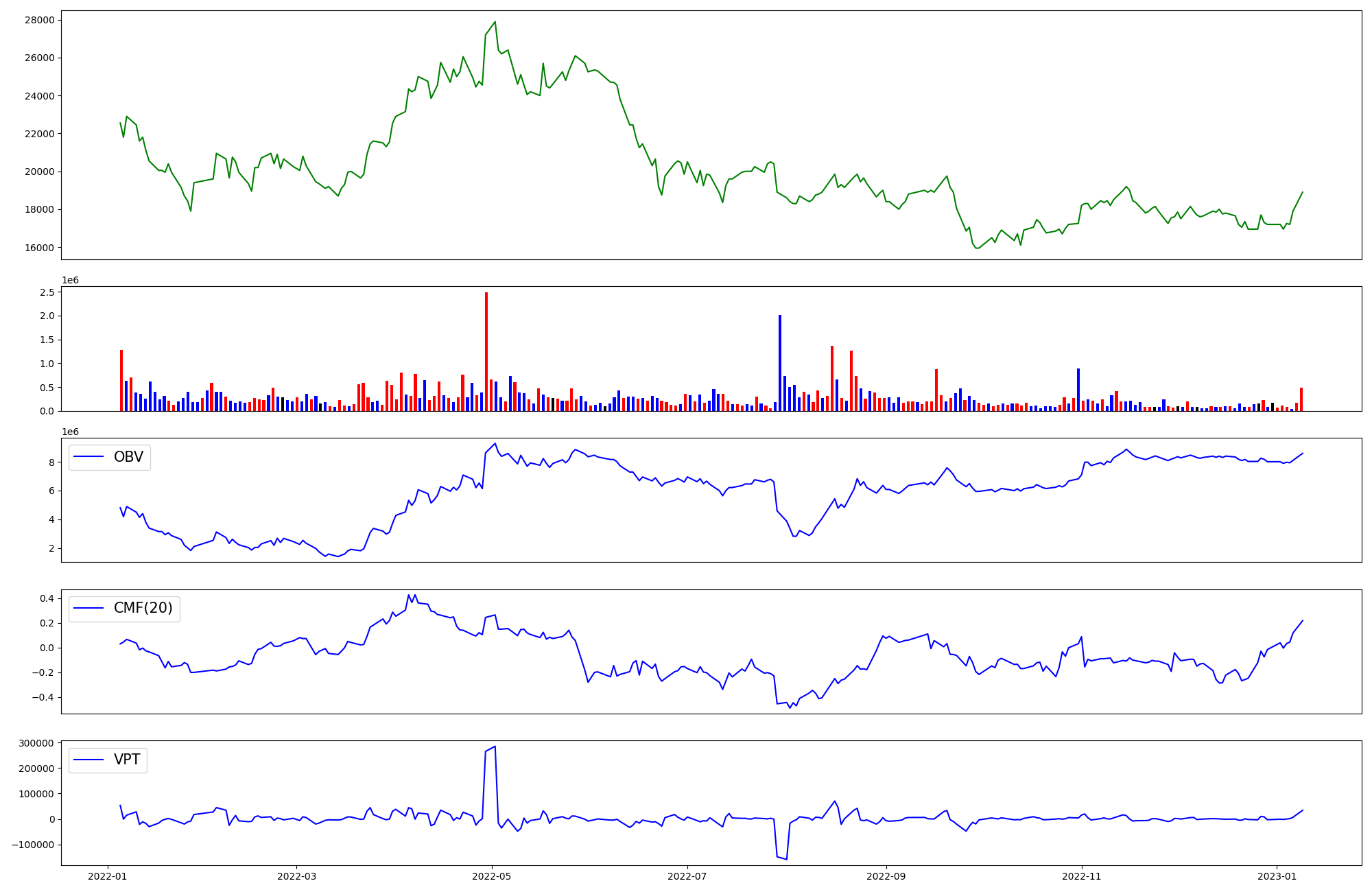Screen dimensions: 1372x892
Task: Click the 1e6 multiplier above volume chart
Action: point(71,280)
